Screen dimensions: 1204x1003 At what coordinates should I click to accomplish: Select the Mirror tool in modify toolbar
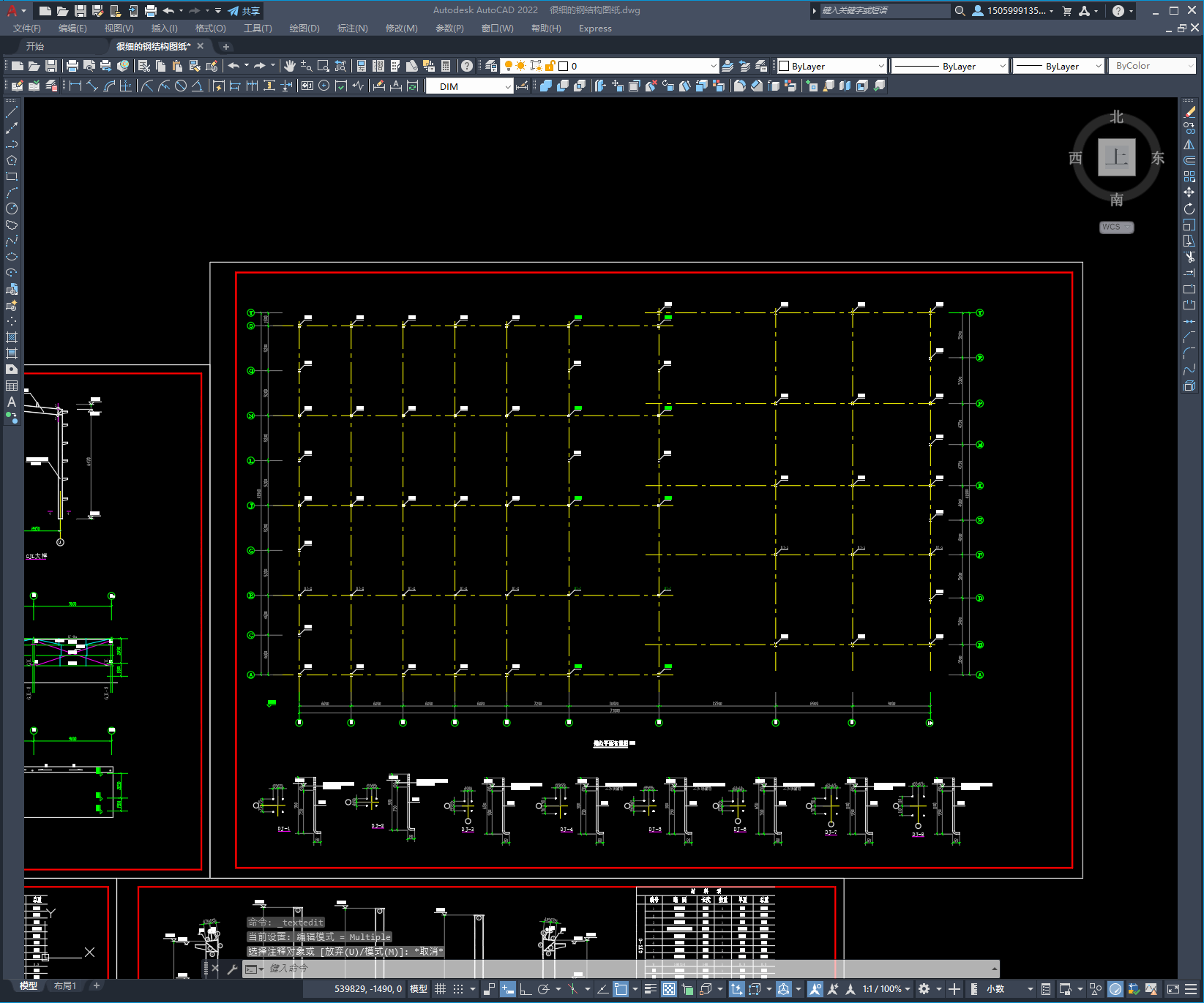[x=1189, y=144]
